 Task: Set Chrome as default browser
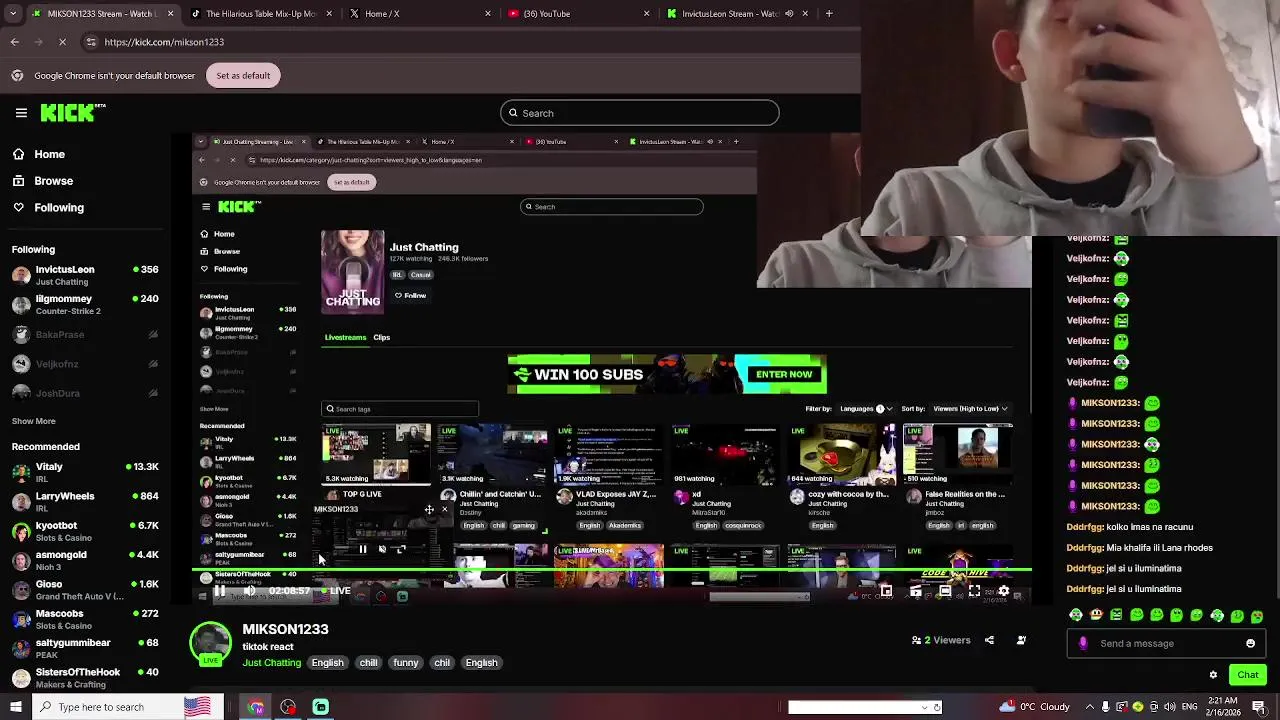pos(243,76)
